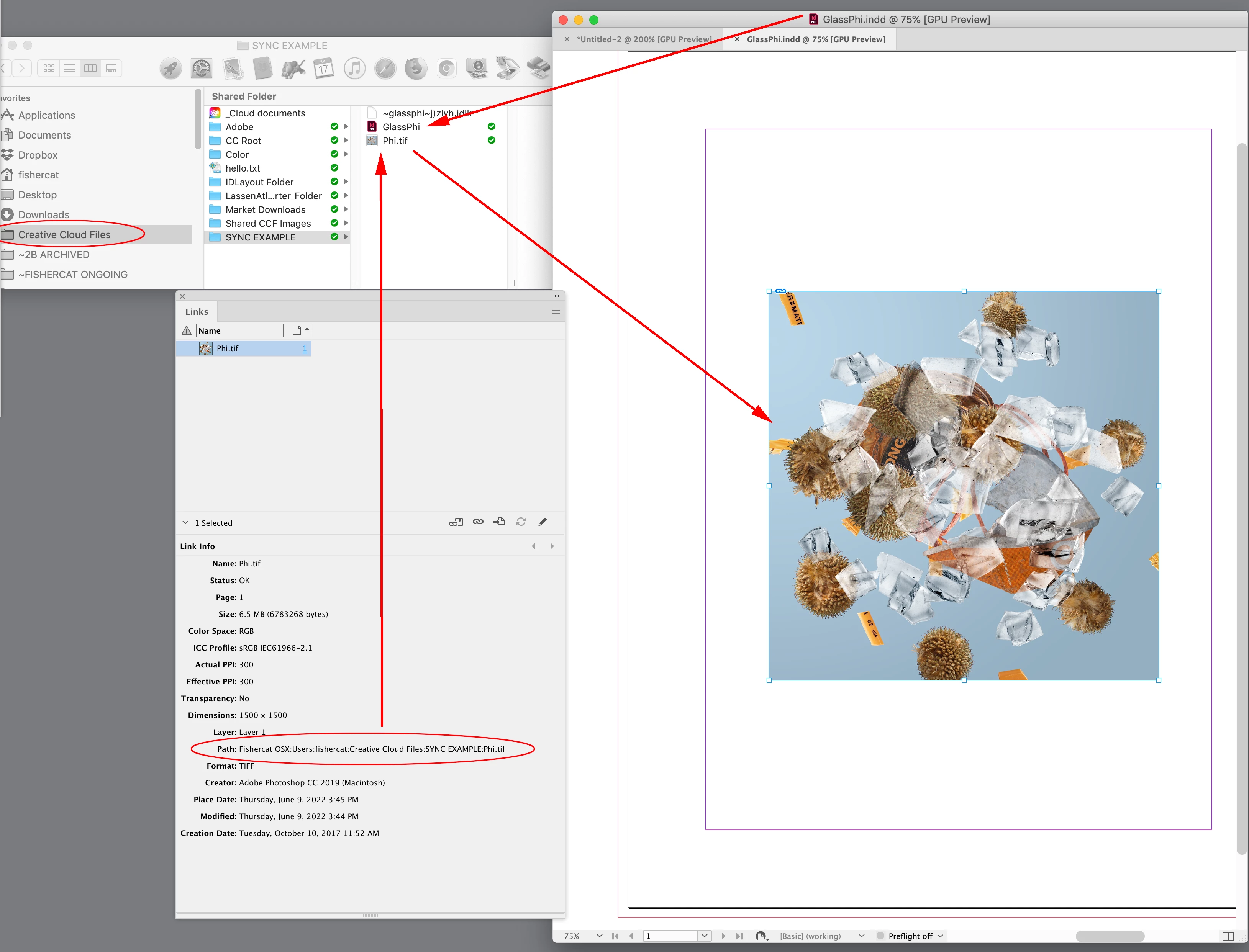Click Relink from CC Libraries icon
This screenshot has height=952, width=1249.
[456, 522]
